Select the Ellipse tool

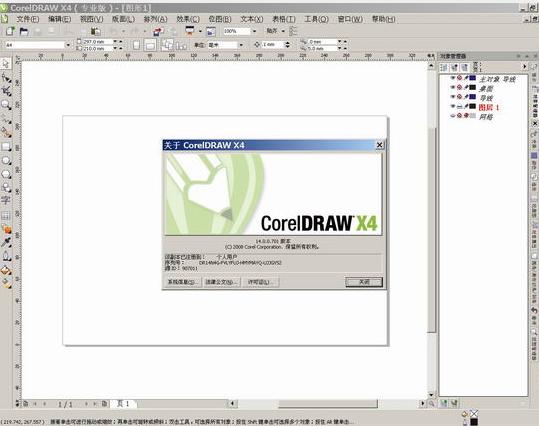(x=6, y=161)
